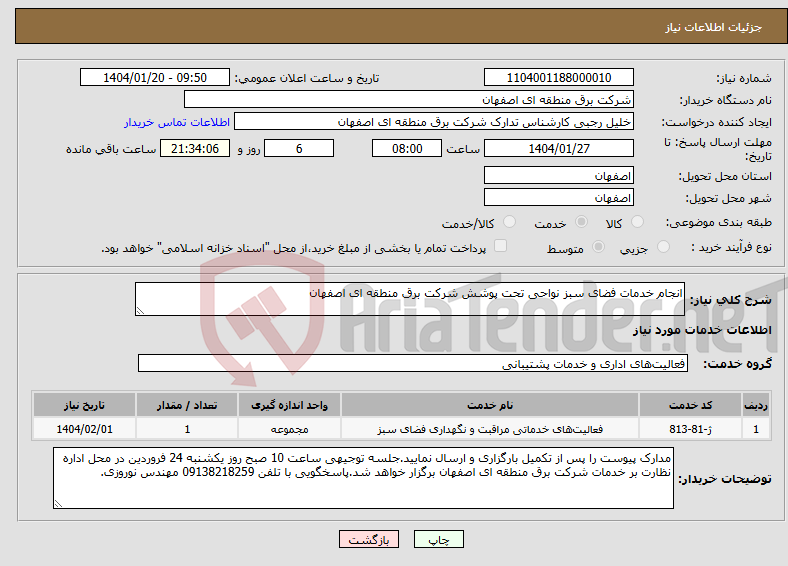Click the چاپ print button

(439, 539)
